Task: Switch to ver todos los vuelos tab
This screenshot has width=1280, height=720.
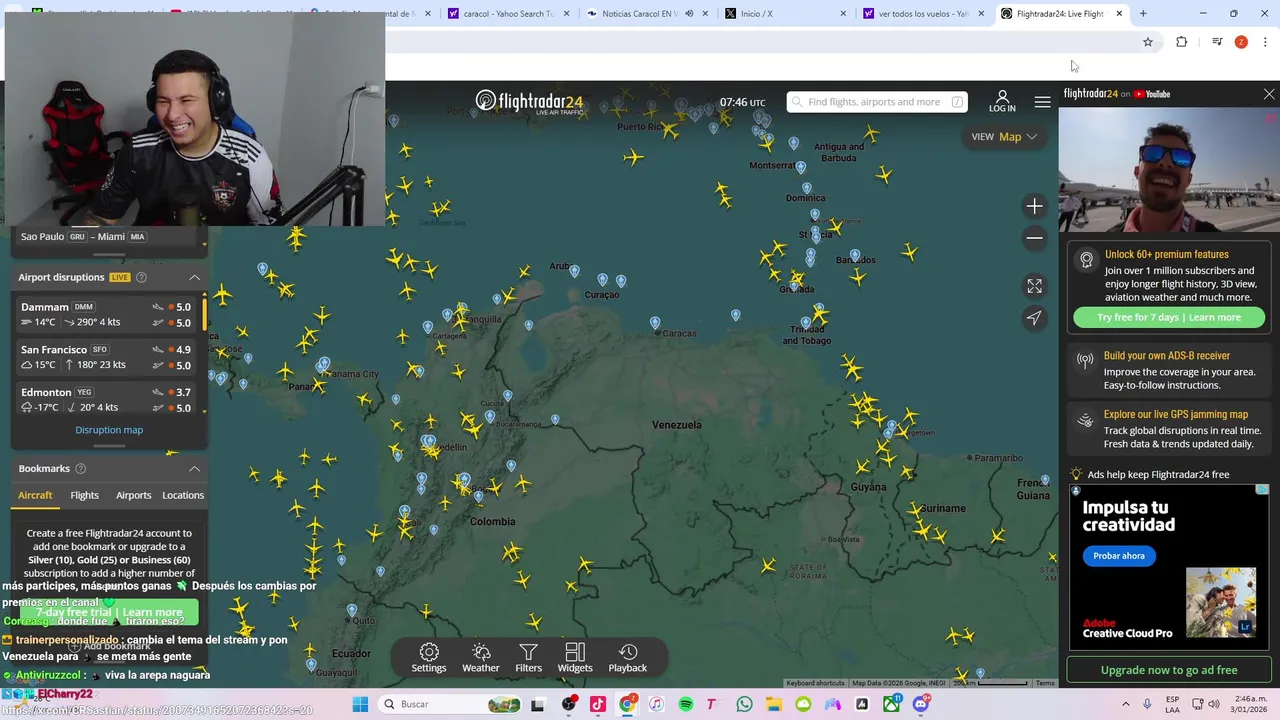Action: (x=922, y=14)
